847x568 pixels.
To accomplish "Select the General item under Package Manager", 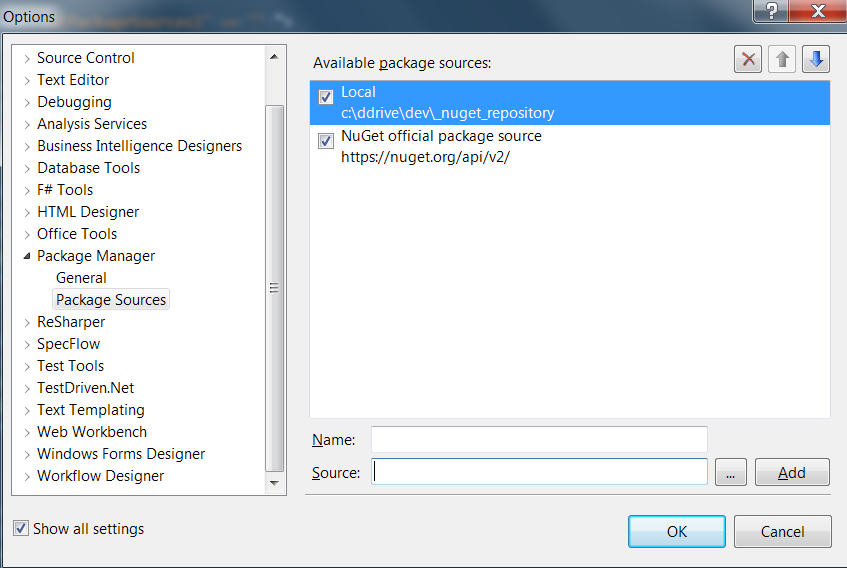I will [x=81, y=278].
